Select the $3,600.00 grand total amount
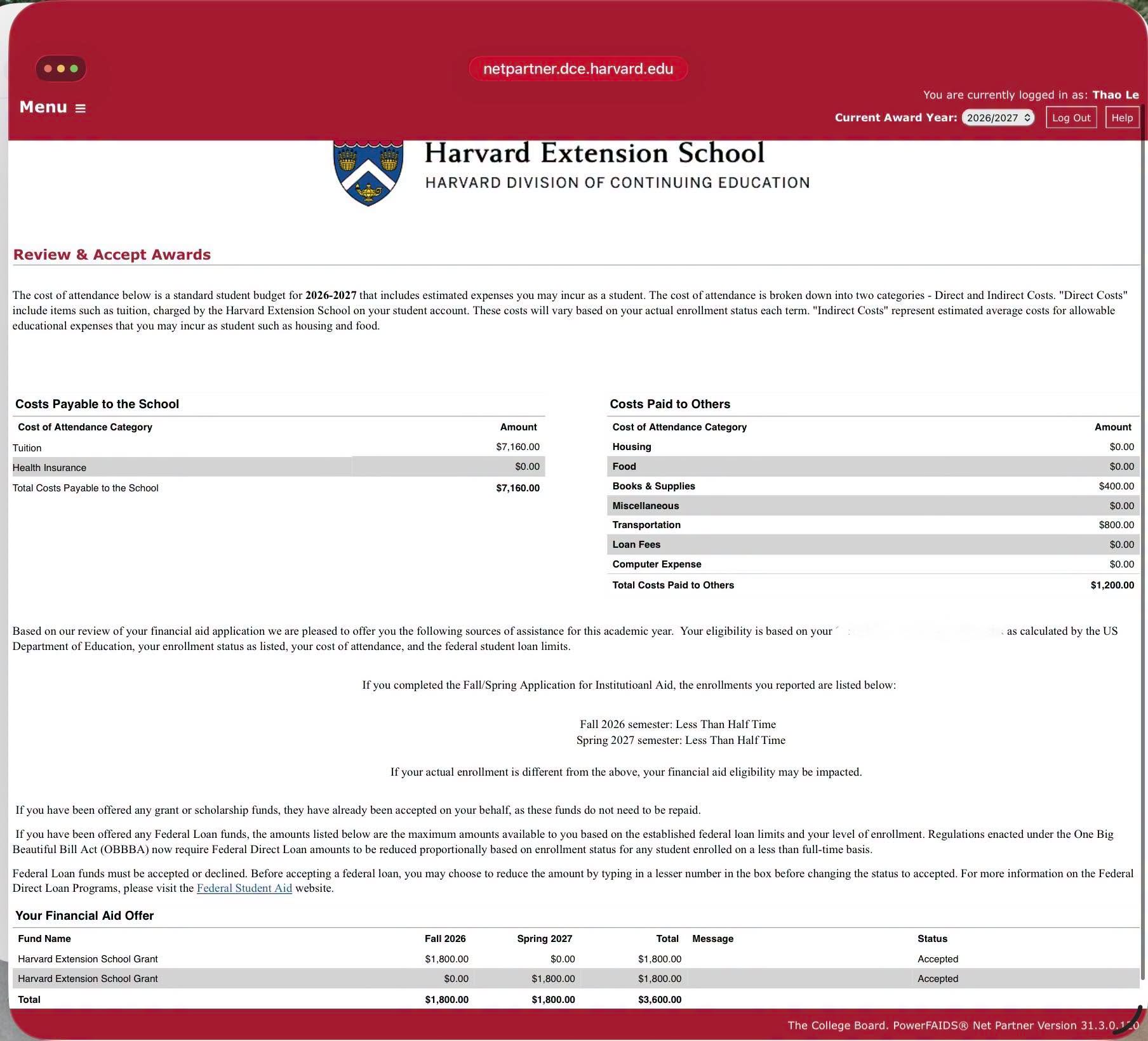The height and width of the screenshot is (1041, 1148). point(660,1000)
